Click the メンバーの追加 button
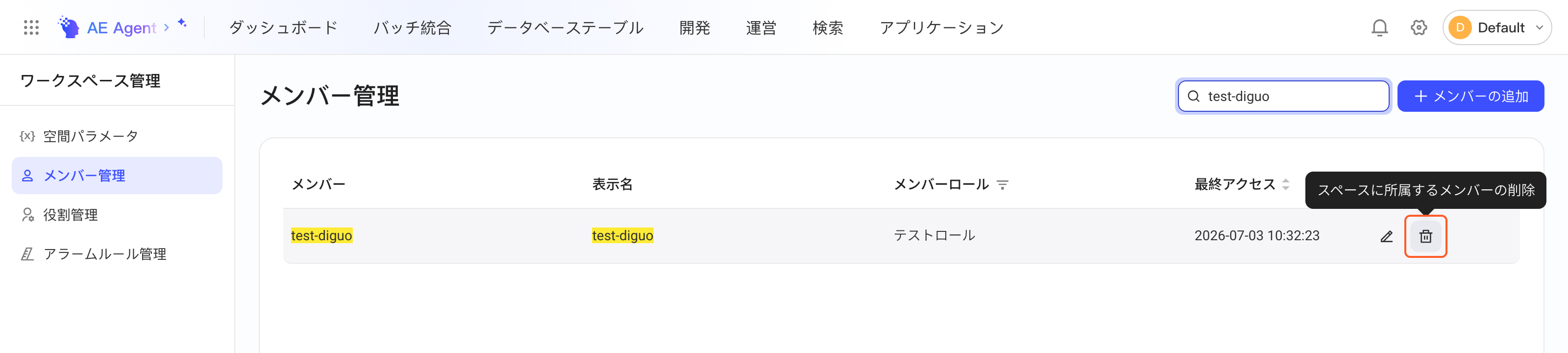Screen dimensions: 1568x353 pyautogui.click(x=1470, y=96)
